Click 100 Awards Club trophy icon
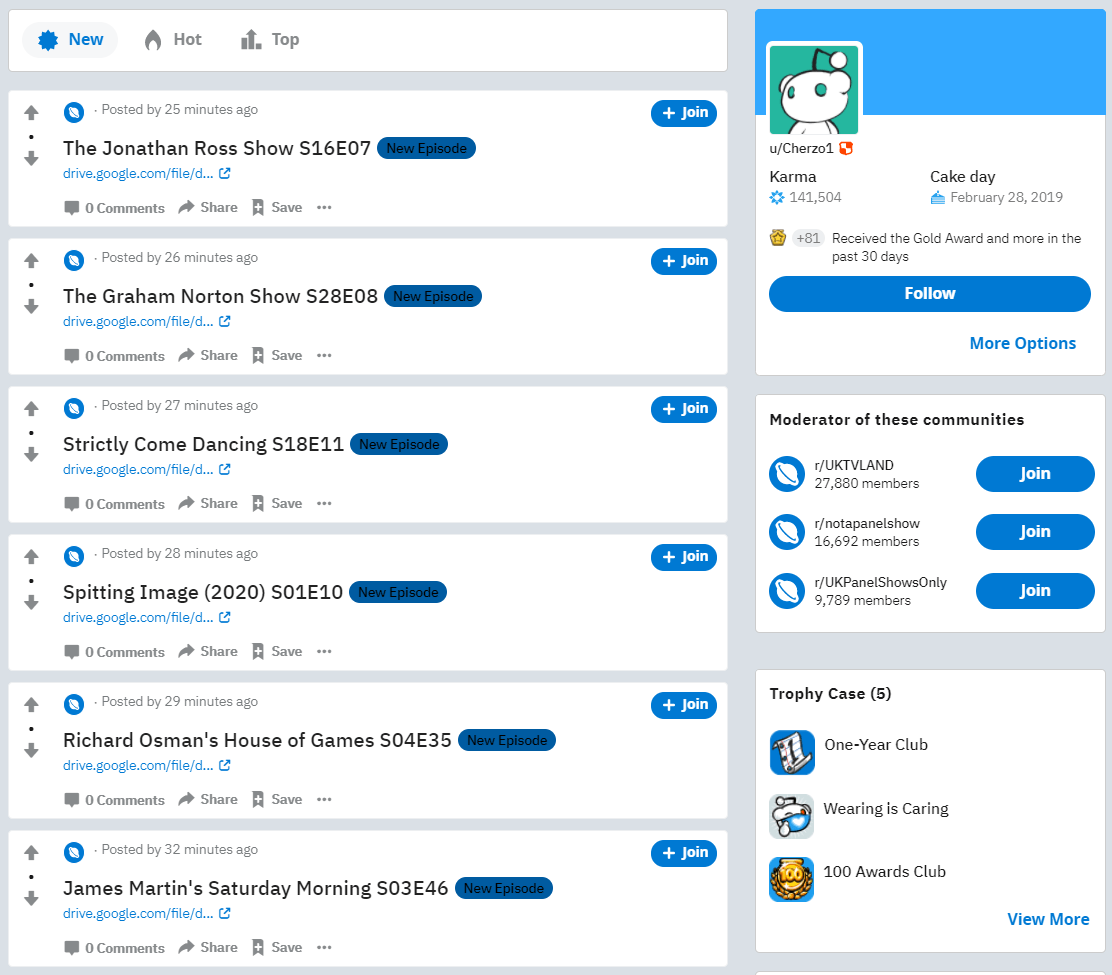 coord(791,879)
